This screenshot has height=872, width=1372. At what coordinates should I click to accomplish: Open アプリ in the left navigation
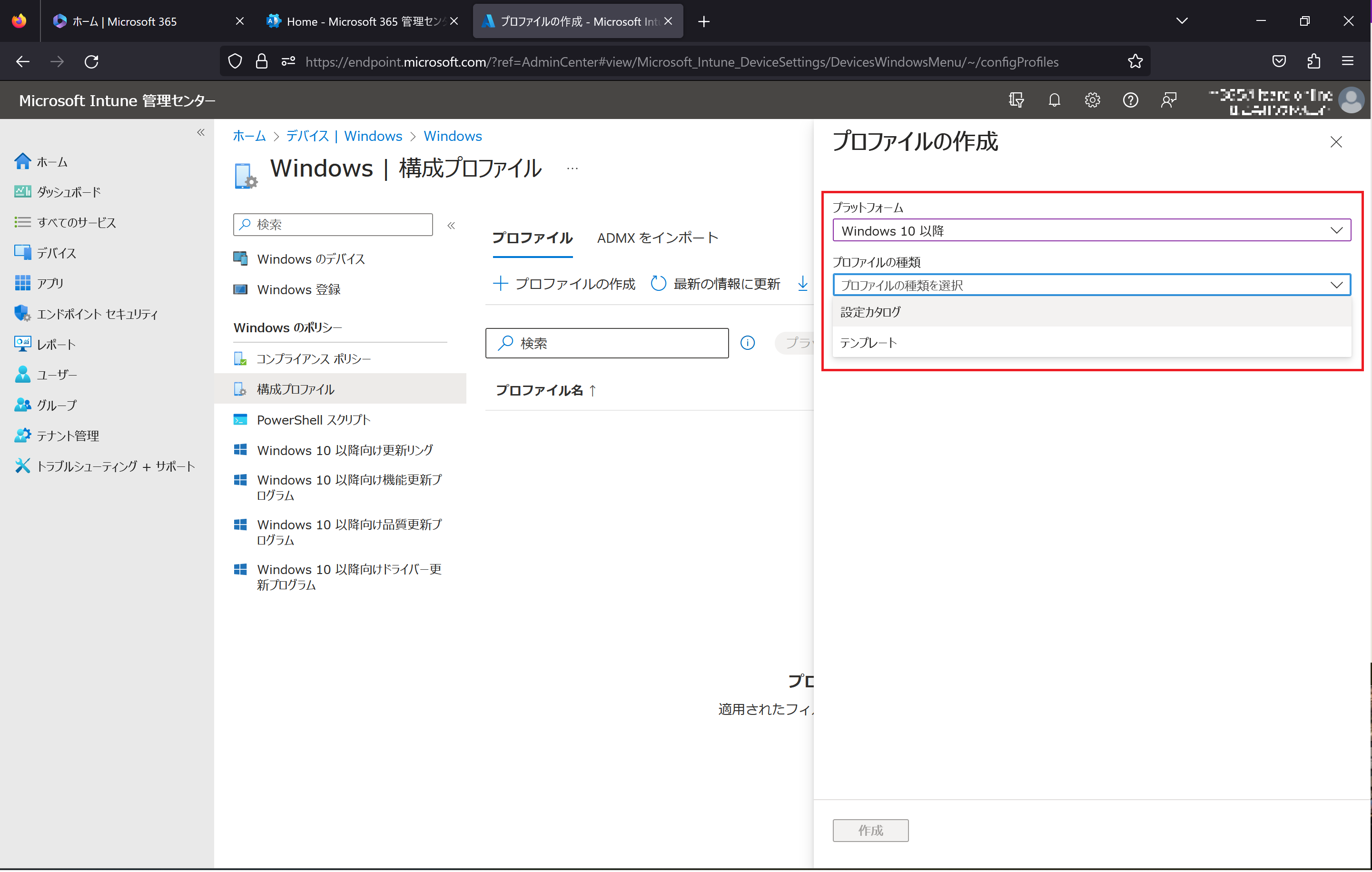pyautogui.click(x=39, y=283)
